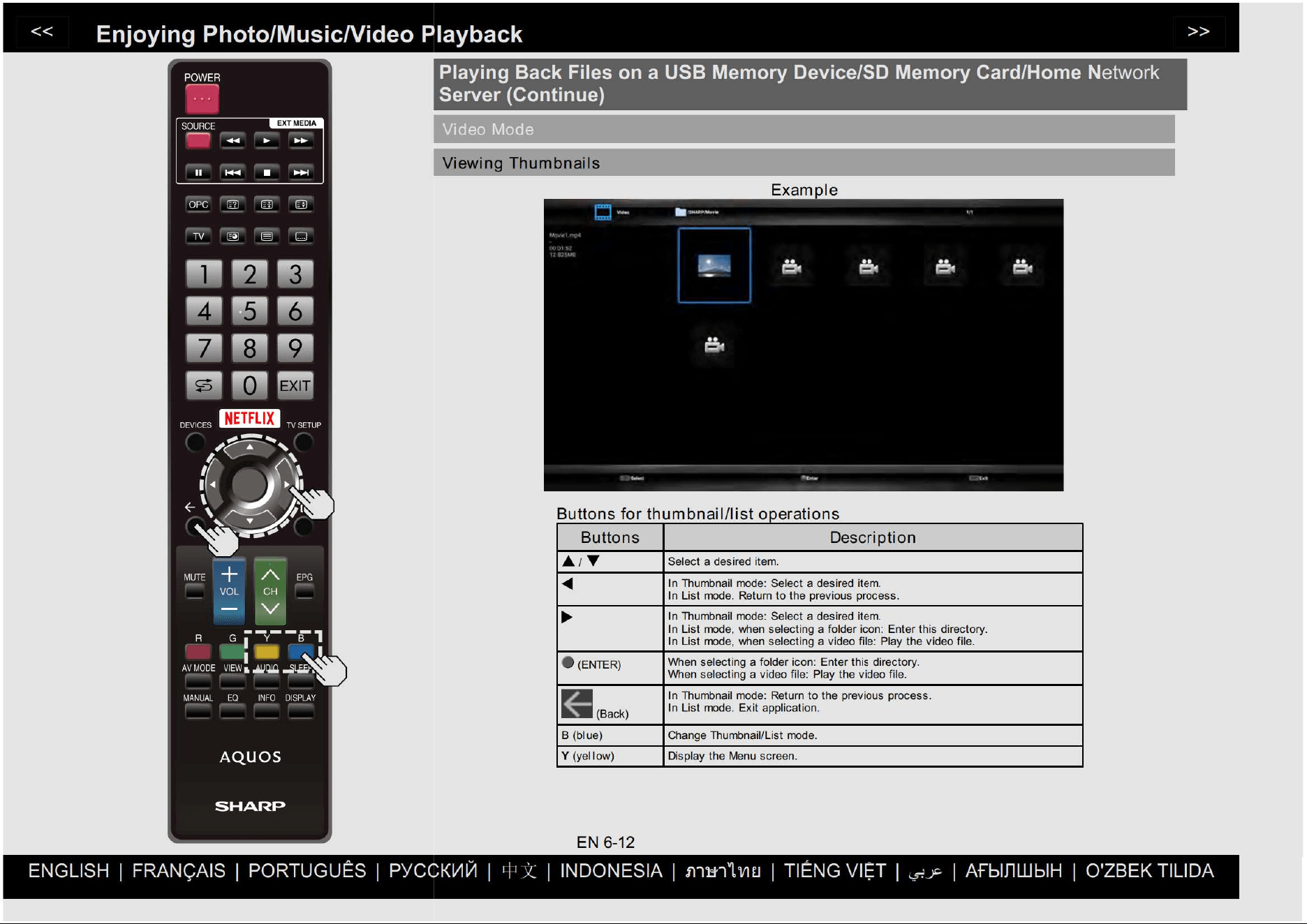Switch manual language to FRANÇAIS
Screen dimensions: 1307x924
click(179, 871)
